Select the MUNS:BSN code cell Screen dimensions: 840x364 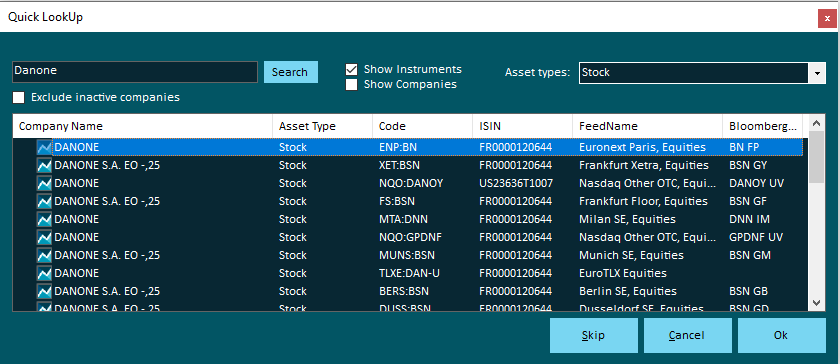tap(422, 255)
